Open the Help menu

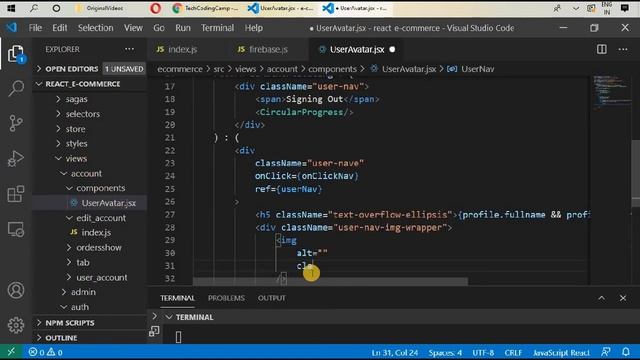click(253, 28)
